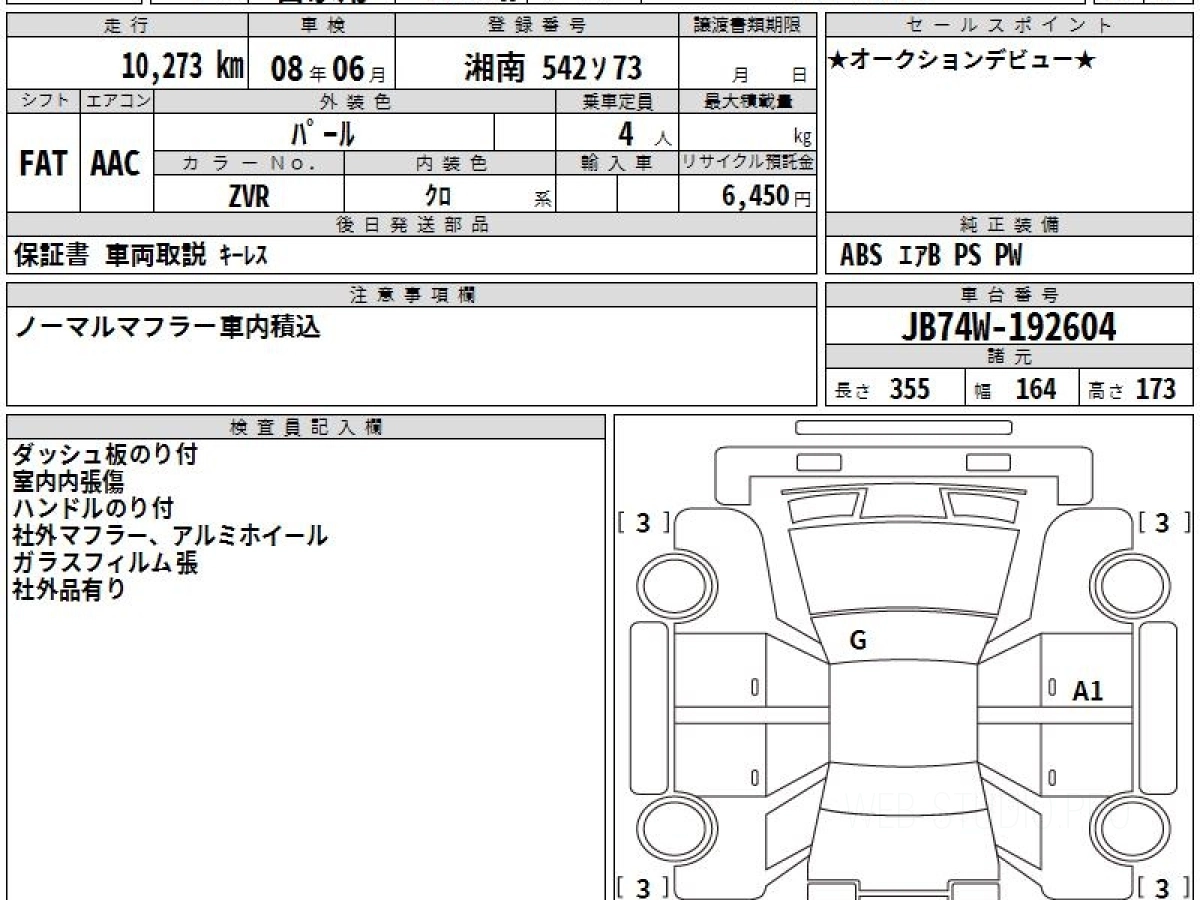Click the G mark on the windshield diagram
Image resolution: width=1200 pixels, height=900 pixels.
click(857, 641)
